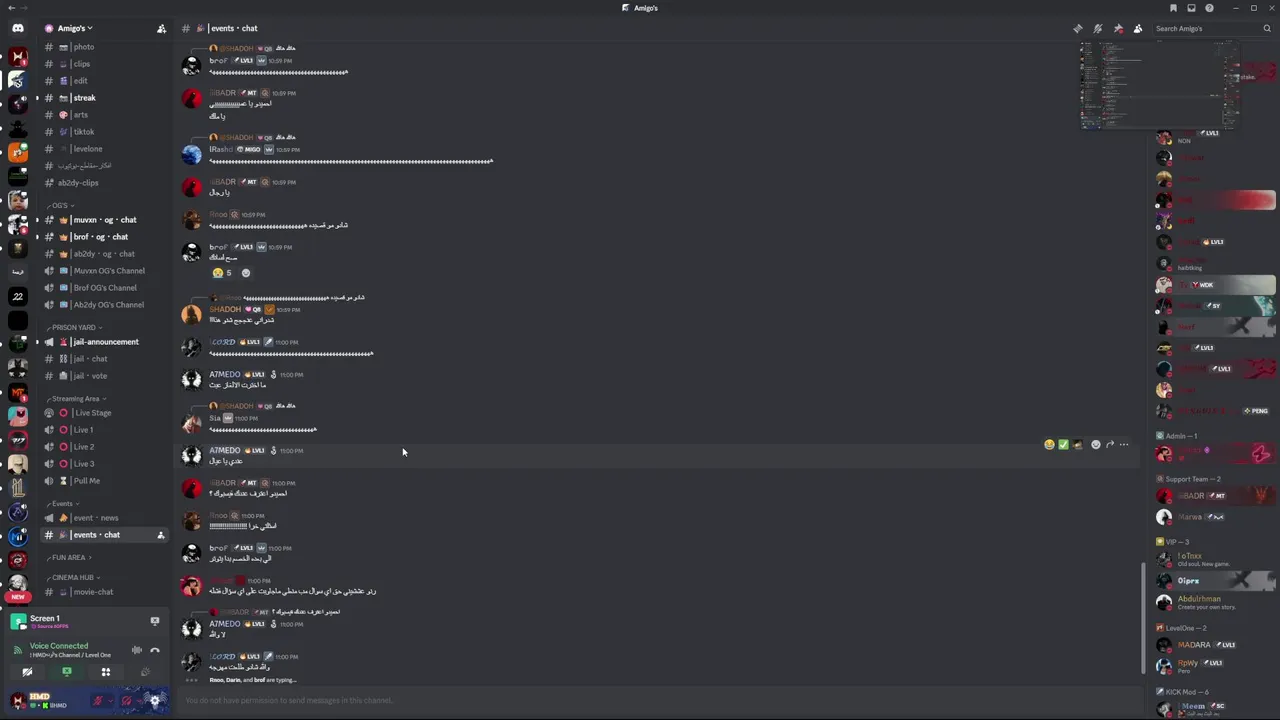Click Voice Connected status text
The image size is (1280, 720).
[x=59, y=646]
